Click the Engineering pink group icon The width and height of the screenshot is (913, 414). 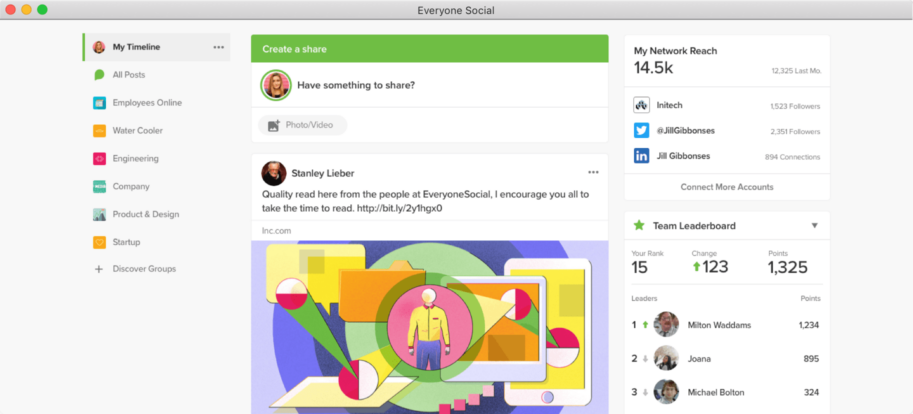(99, 158)
